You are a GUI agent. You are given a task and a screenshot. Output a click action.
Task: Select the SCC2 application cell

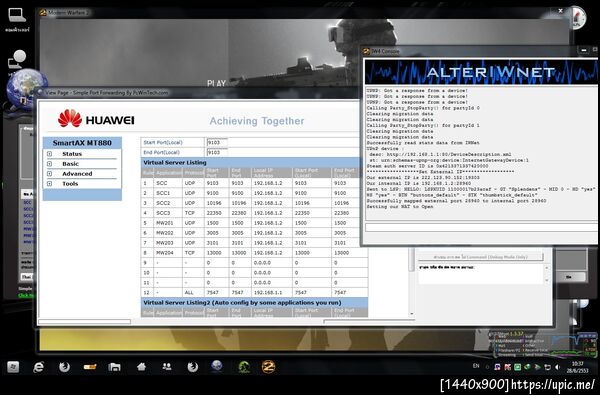tap(168, 203)
